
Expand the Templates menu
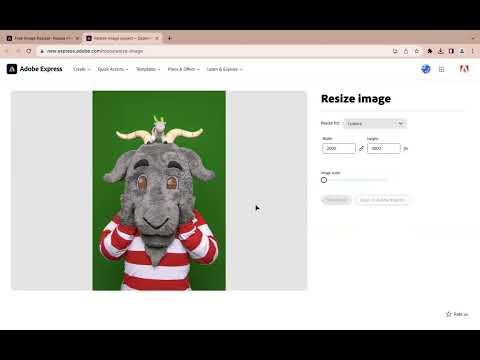coord(148,69)
